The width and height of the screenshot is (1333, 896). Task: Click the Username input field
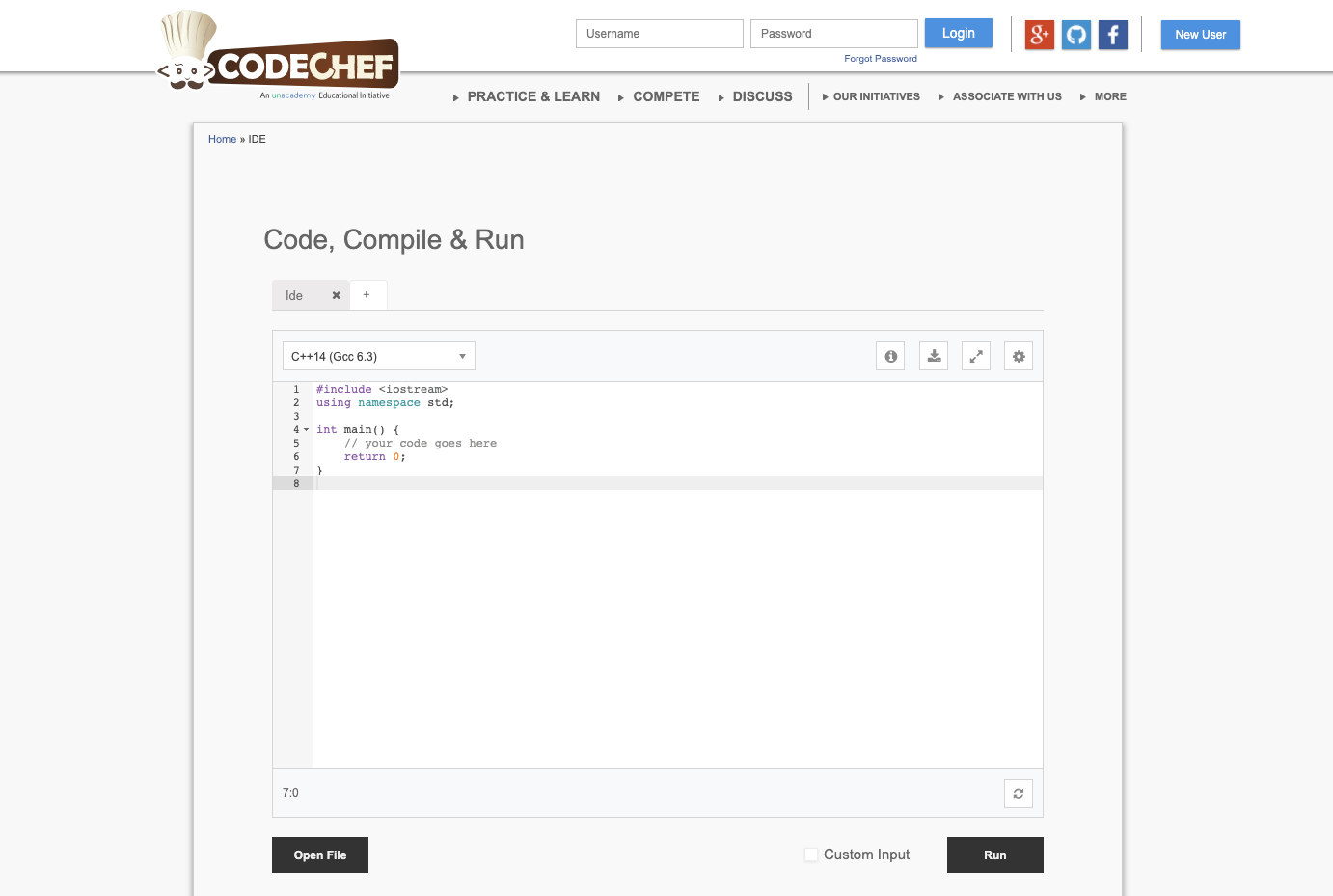659,33
